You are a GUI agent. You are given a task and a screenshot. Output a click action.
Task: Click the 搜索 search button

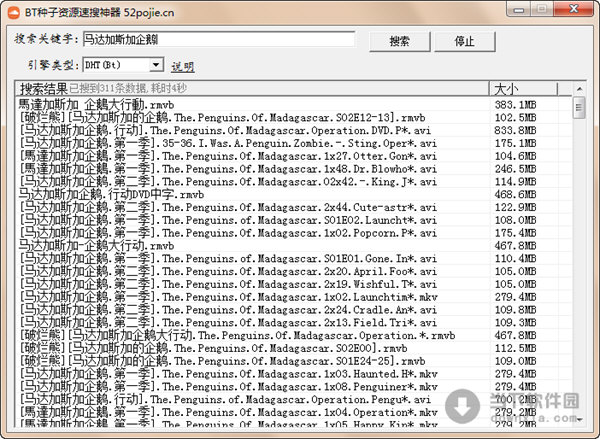(x=399, y=41)
